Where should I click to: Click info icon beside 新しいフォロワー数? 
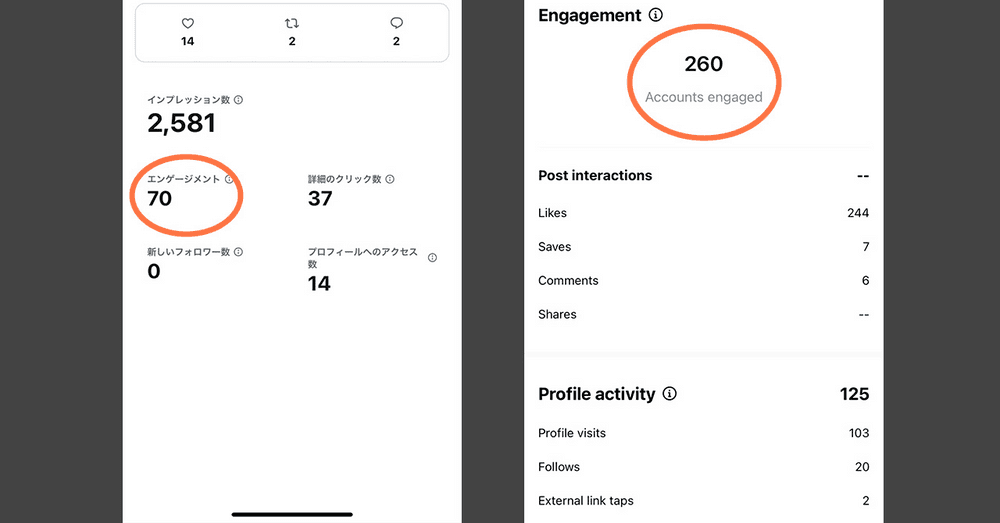click(238, 252)
